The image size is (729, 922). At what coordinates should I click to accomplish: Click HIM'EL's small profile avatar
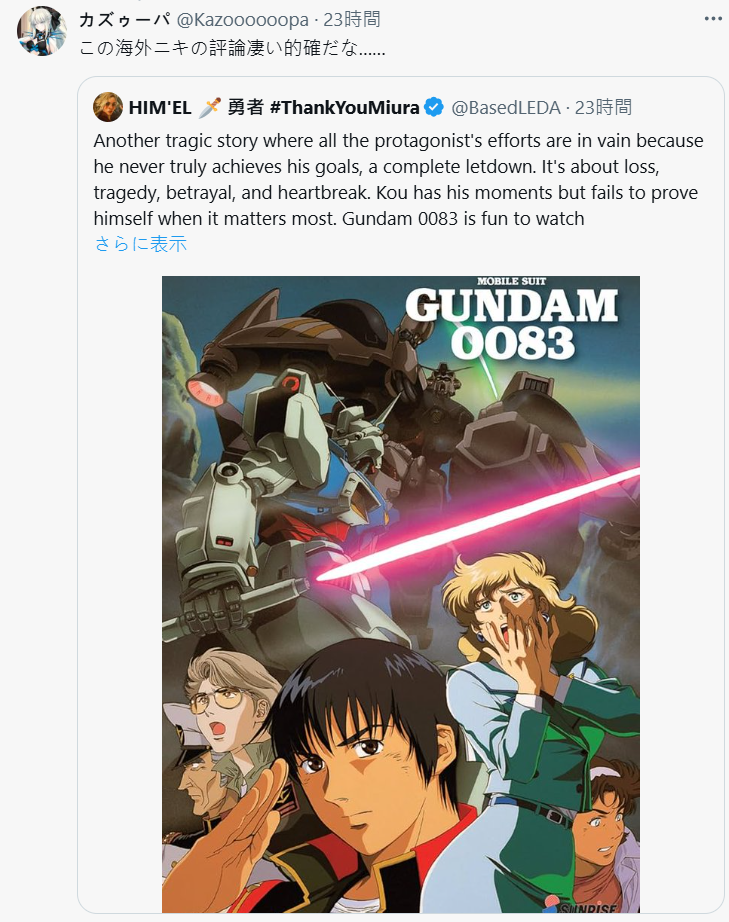point(108,108)
